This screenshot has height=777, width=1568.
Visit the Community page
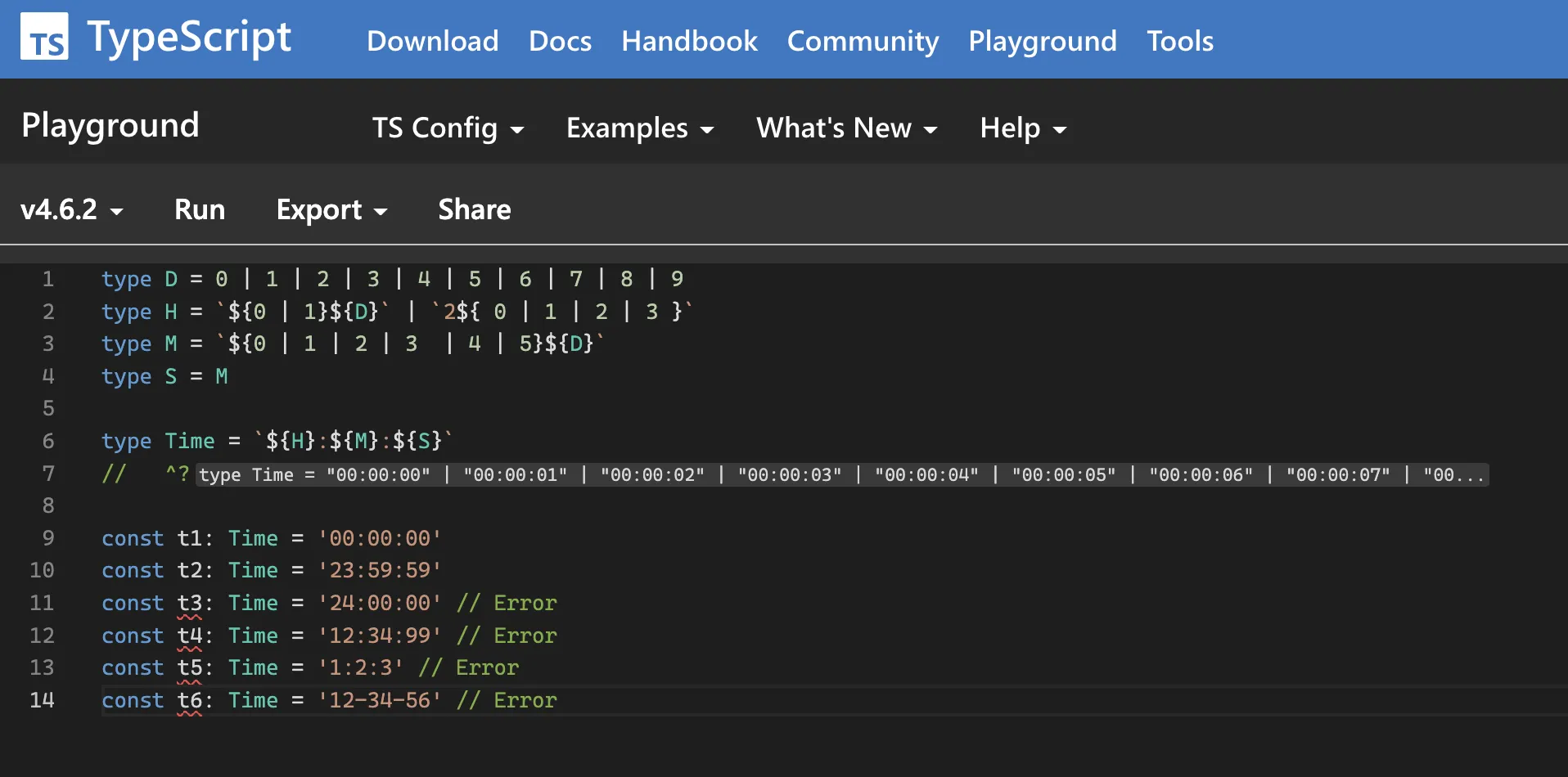[863, 41]
